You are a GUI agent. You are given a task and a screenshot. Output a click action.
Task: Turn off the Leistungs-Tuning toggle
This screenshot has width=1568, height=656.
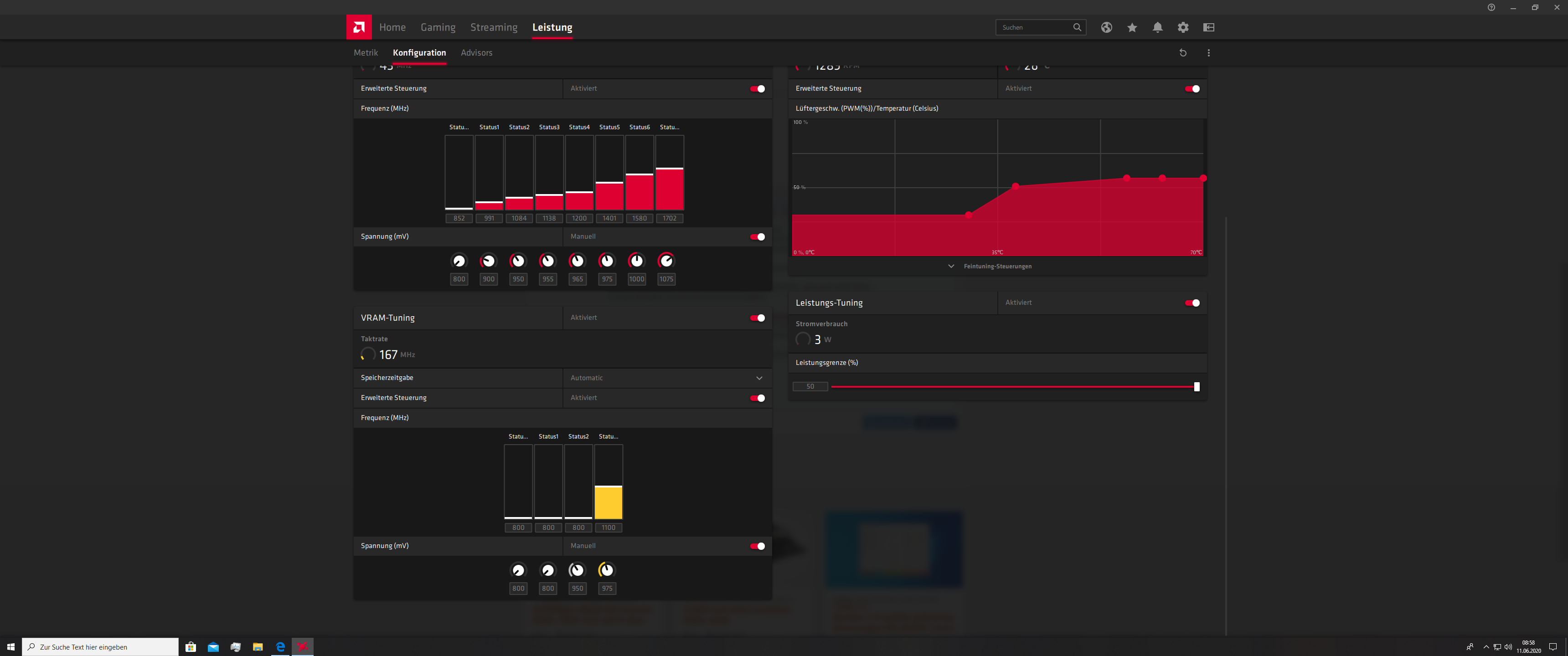(1192, 302)
